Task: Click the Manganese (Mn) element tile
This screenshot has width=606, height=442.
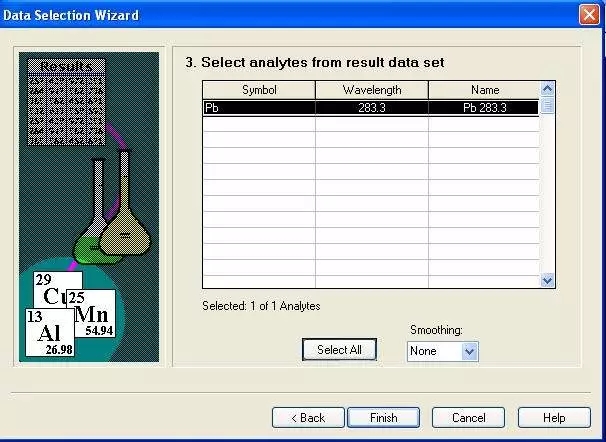Action: (x=92, y=312)
